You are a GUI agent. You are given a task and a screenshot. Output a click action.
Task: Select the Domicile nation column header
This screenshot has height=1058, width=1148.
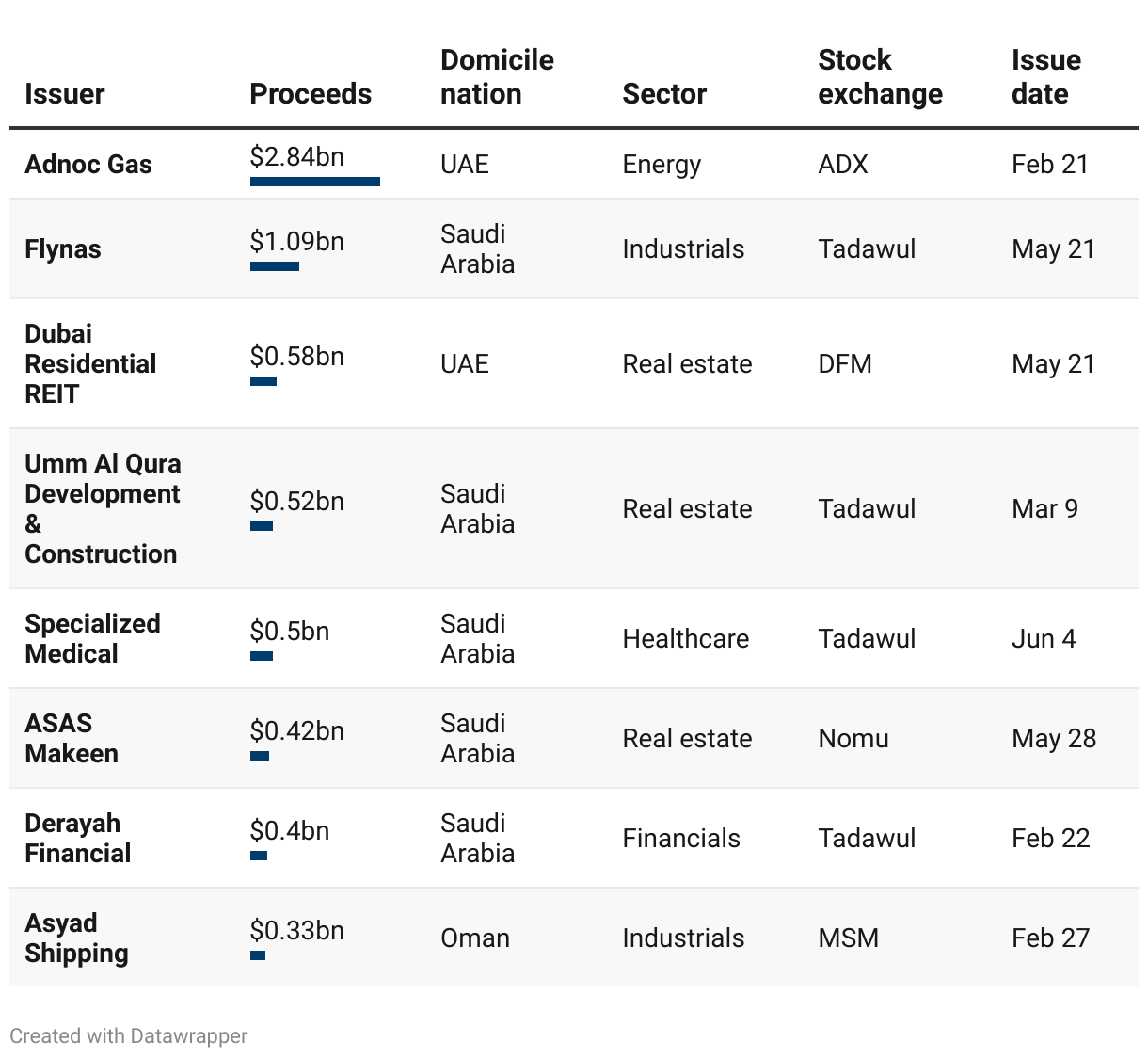497,77
